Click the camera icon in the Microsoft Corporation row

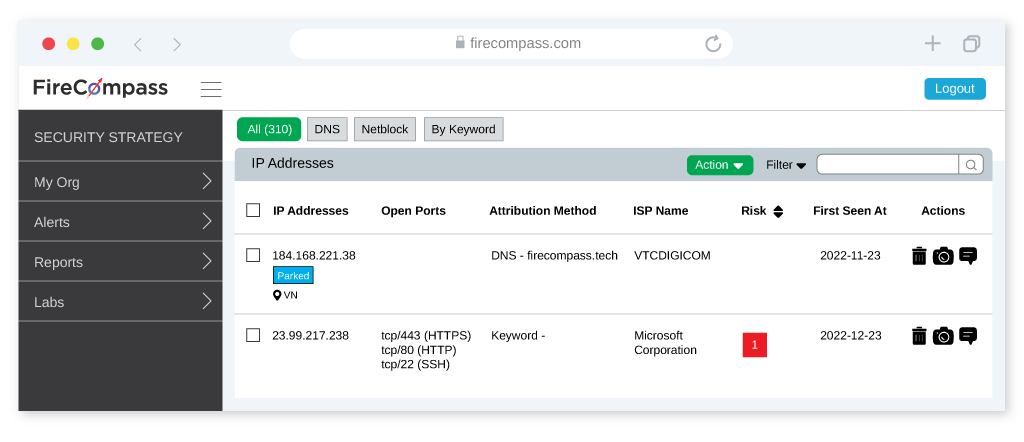(x=943, y=336)
